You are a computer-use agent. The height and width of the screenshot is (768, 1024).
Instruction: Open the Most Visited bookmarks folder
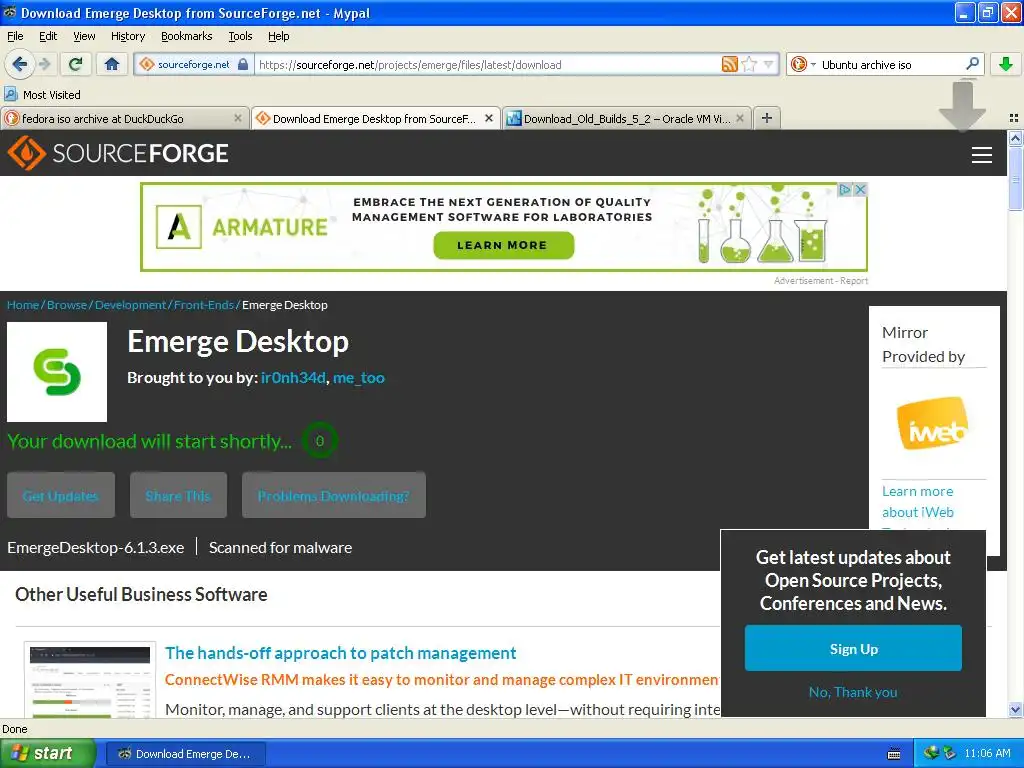(x=42, y=95)
